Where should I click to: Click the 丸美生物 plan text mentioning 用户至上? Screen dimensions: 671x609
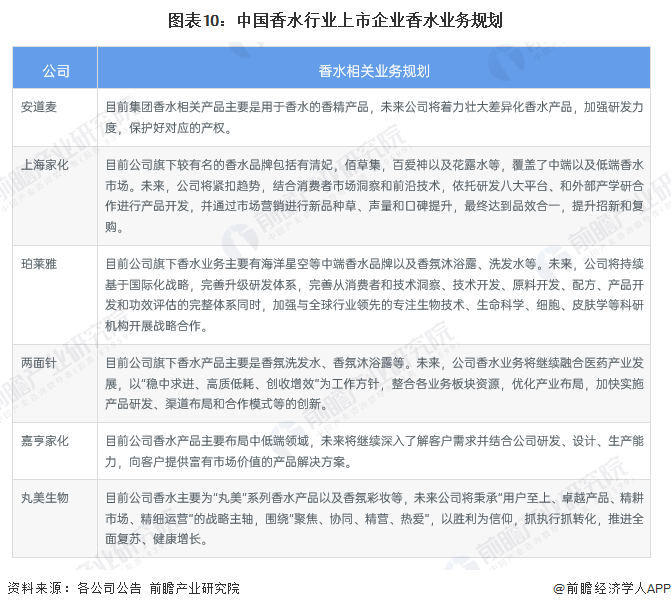(374, 518)
